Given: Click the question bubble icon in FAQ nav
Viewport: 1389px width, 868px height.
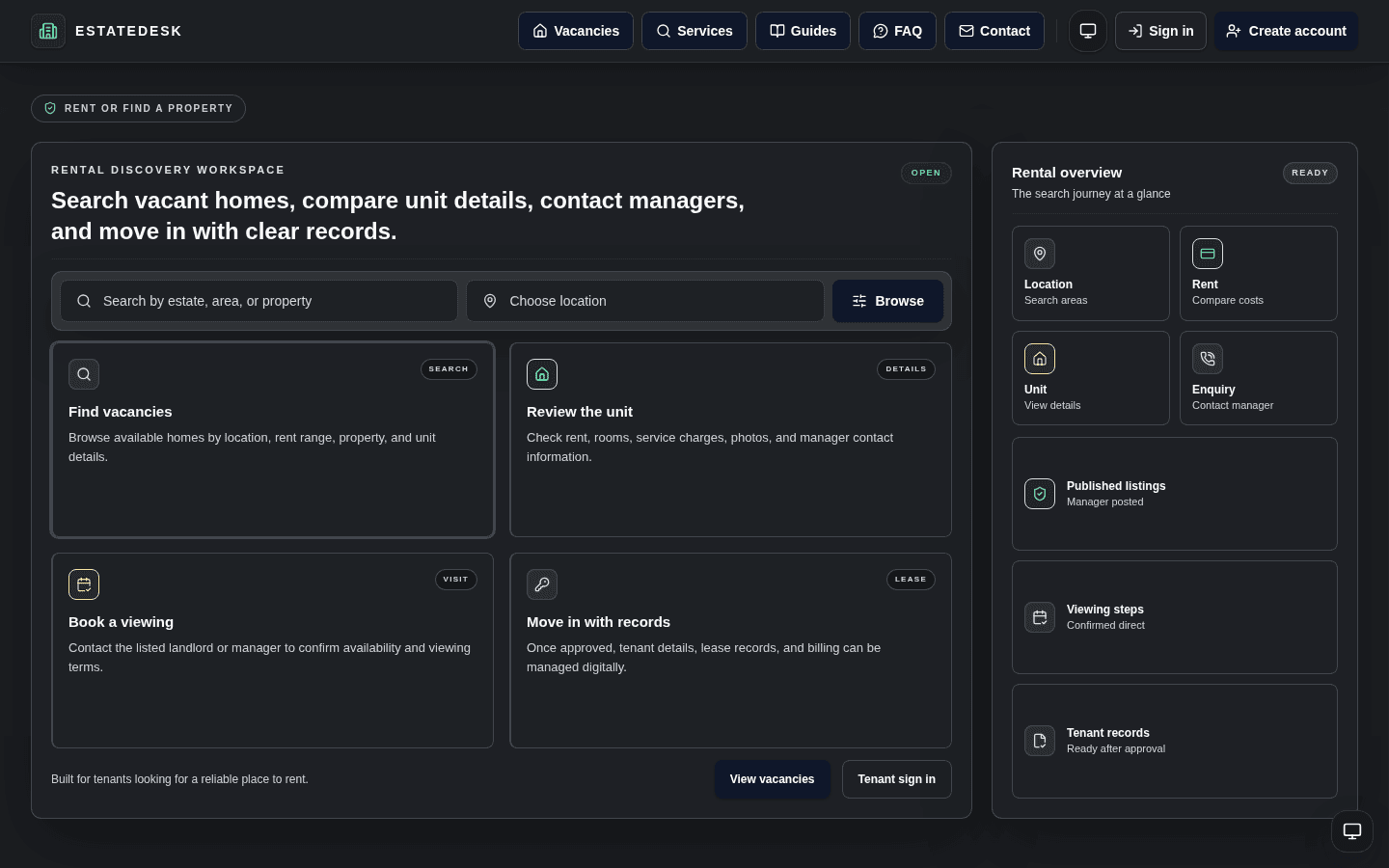Looking at the screenshot, I should tap(881, 31).
